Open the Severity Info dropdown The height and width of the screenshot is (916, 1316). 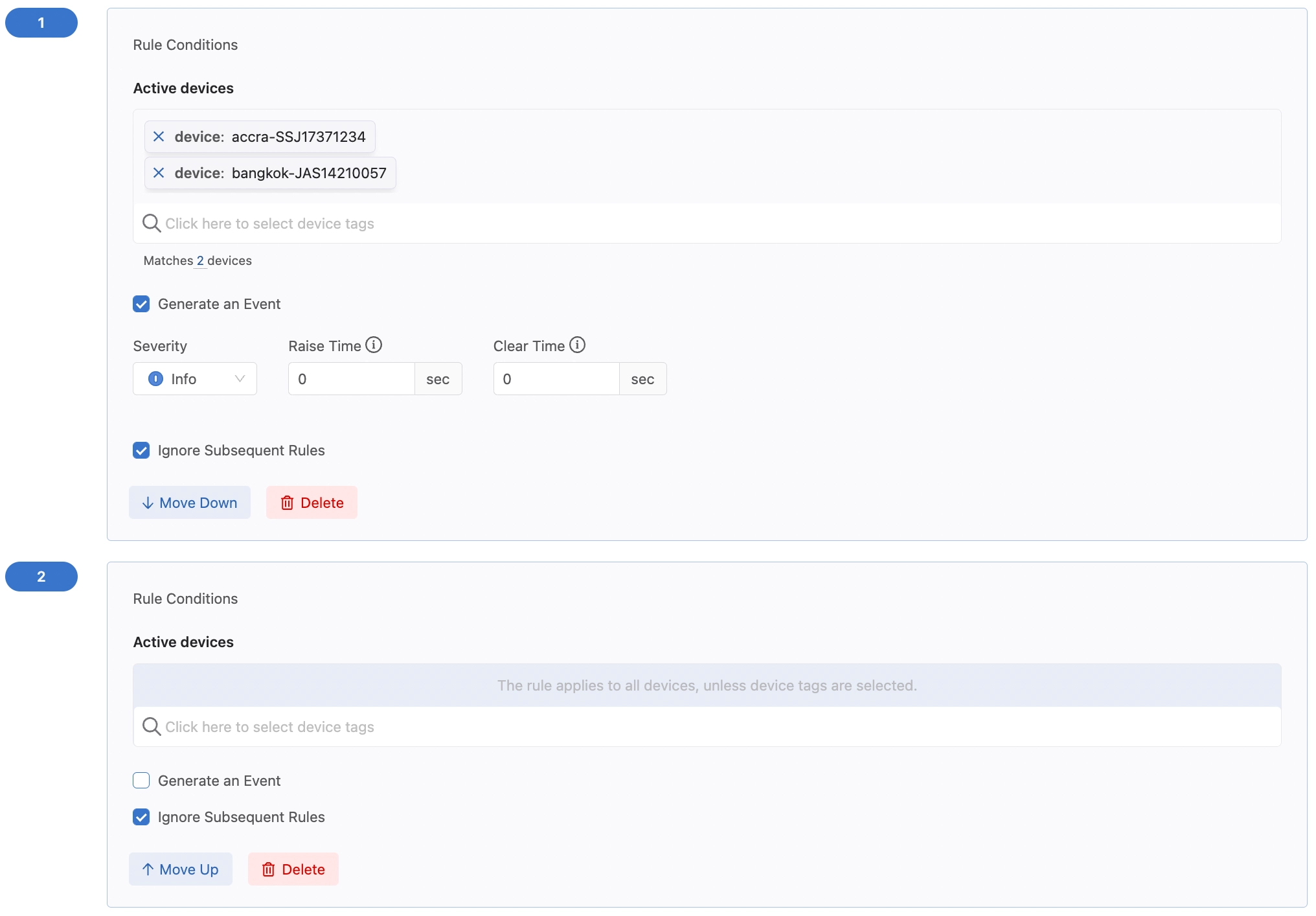pyautogui.click(x=195, y=379)
